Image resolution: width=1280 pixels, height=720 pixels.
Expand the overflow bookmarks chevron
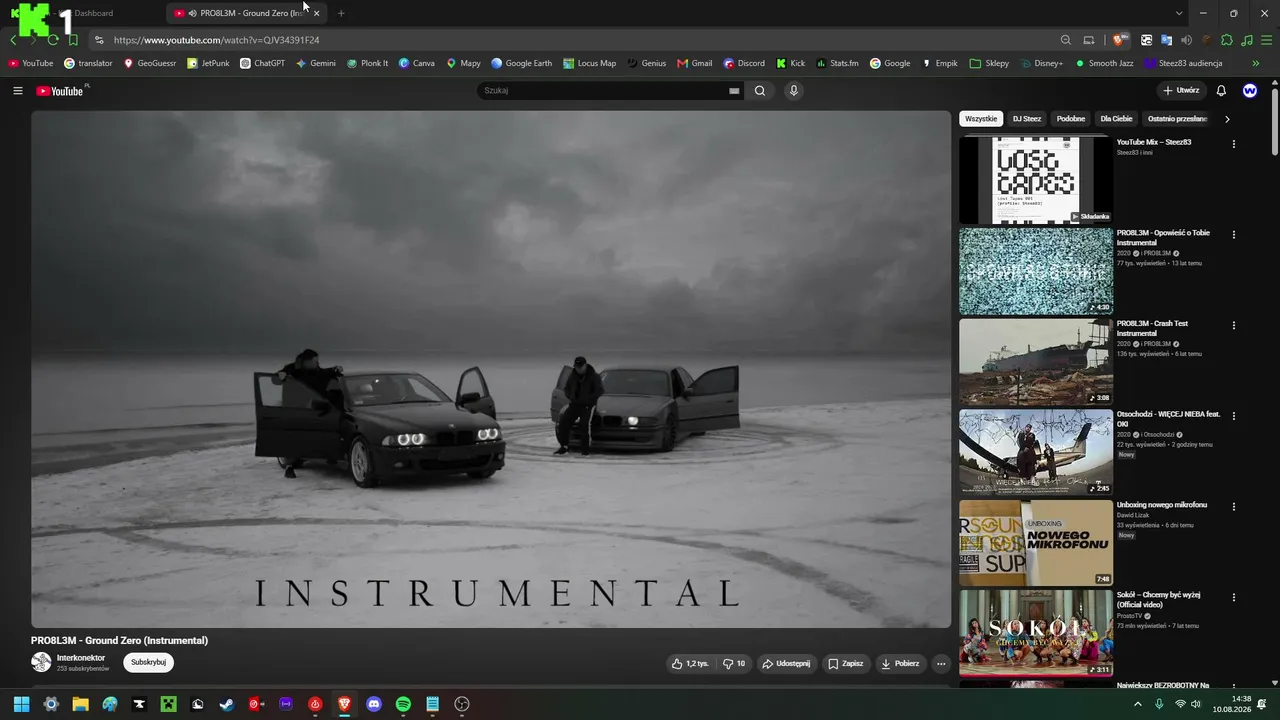coord(1256,63)
